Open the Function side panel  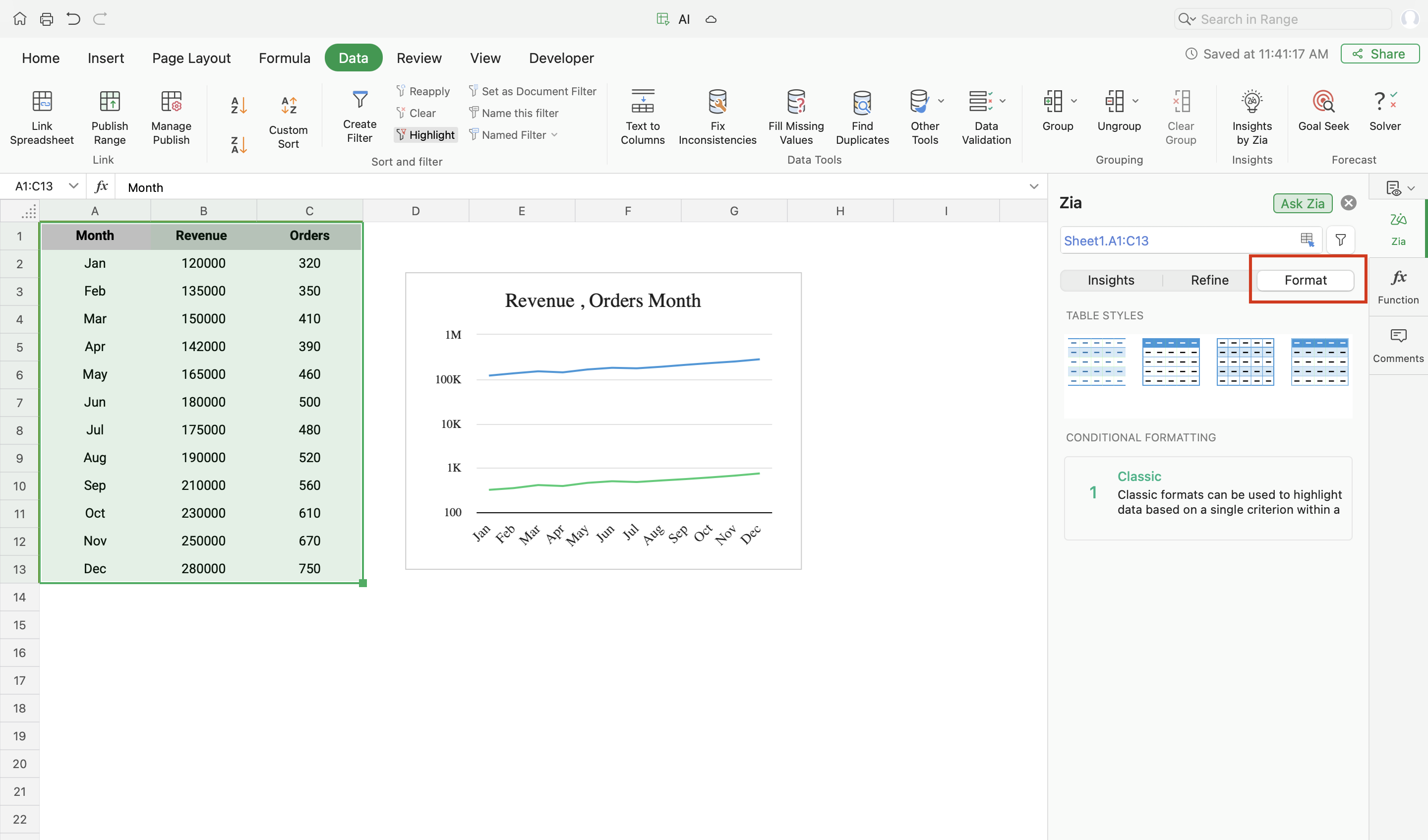coord(1397,285)
